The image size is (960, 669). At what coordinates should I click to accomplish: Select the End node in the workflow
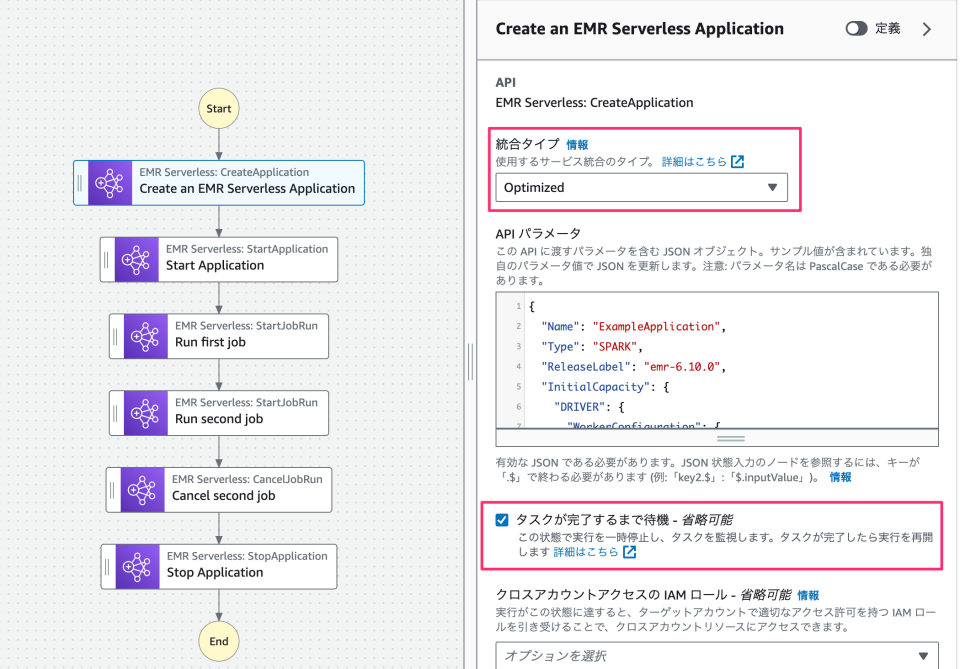click(219, 641)
